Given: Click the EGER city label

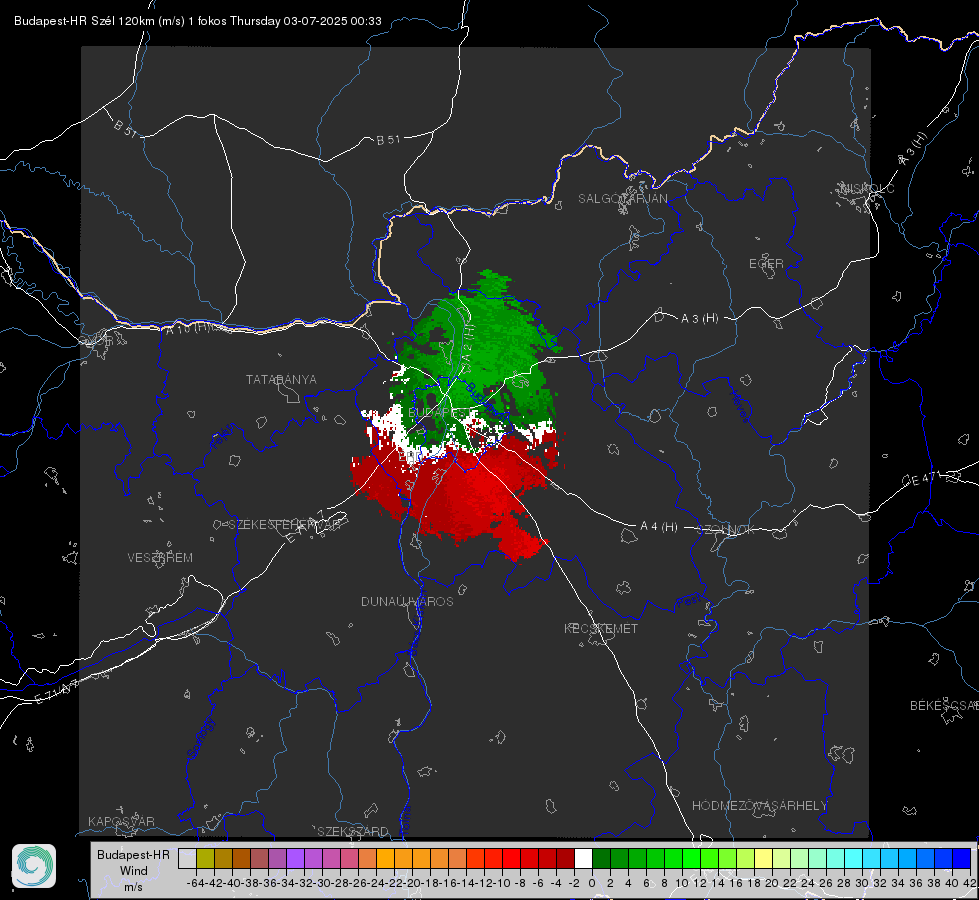Looking at the screenshot, I should (766, 264).
